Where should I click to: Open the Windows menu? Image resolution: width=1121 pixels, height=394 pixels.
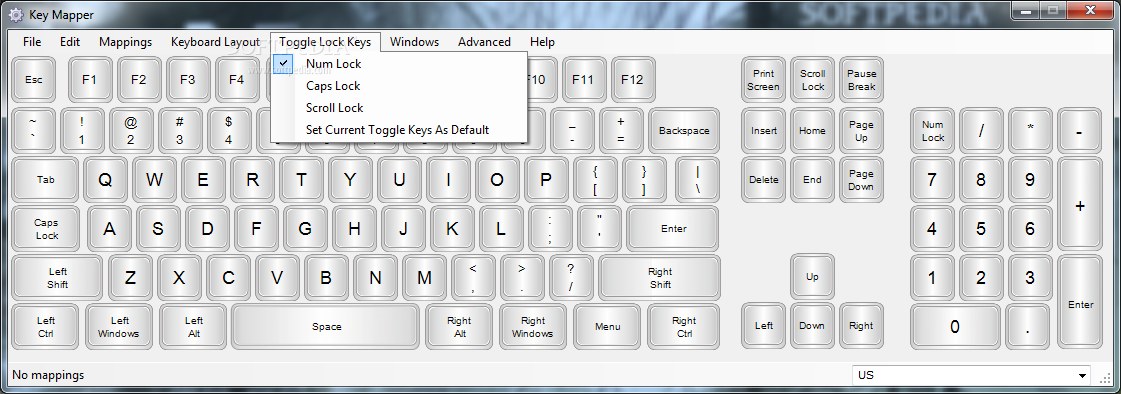coord(415,41)
